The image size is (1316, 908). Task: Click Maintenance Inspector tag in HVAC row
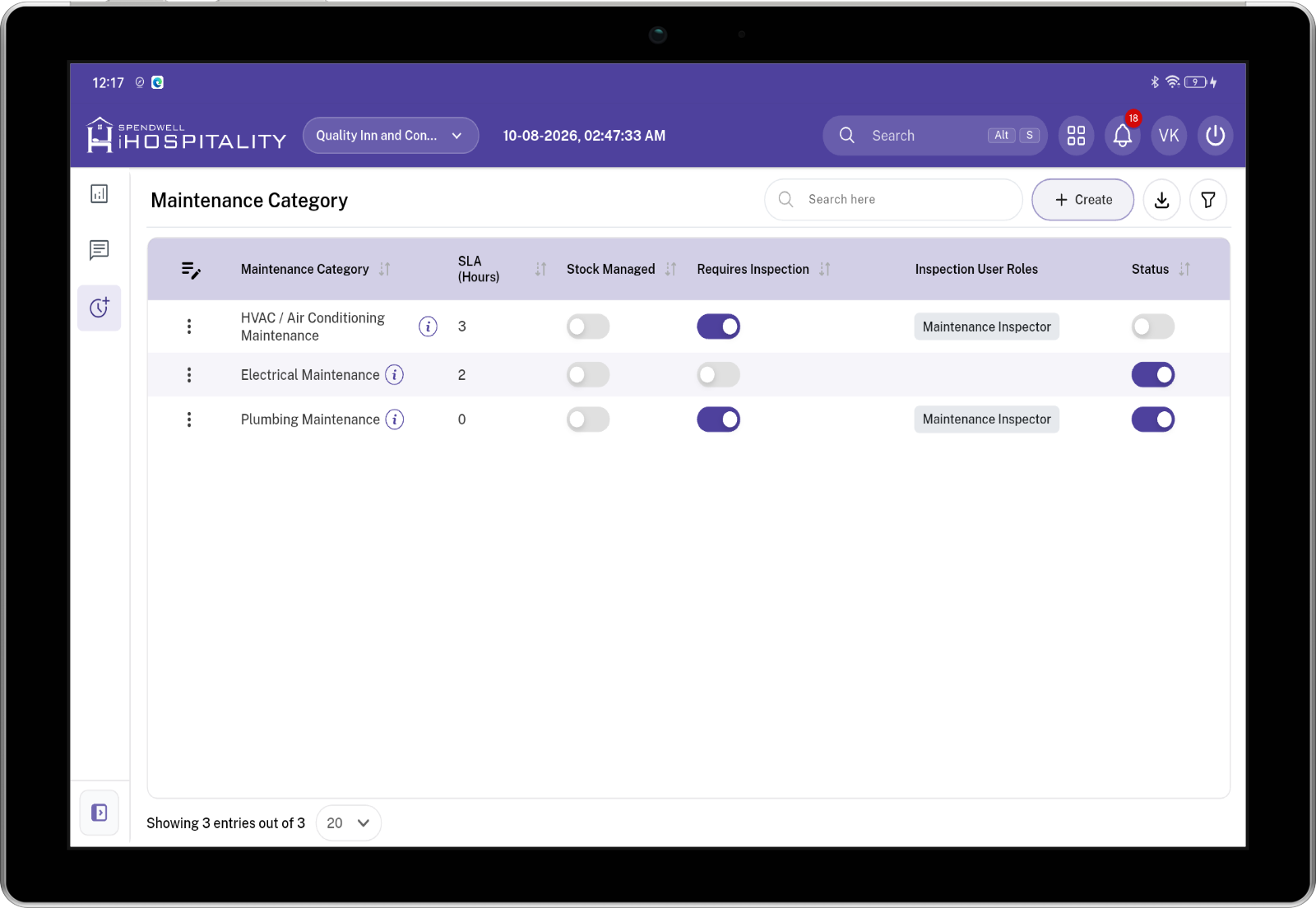[987, 327]
